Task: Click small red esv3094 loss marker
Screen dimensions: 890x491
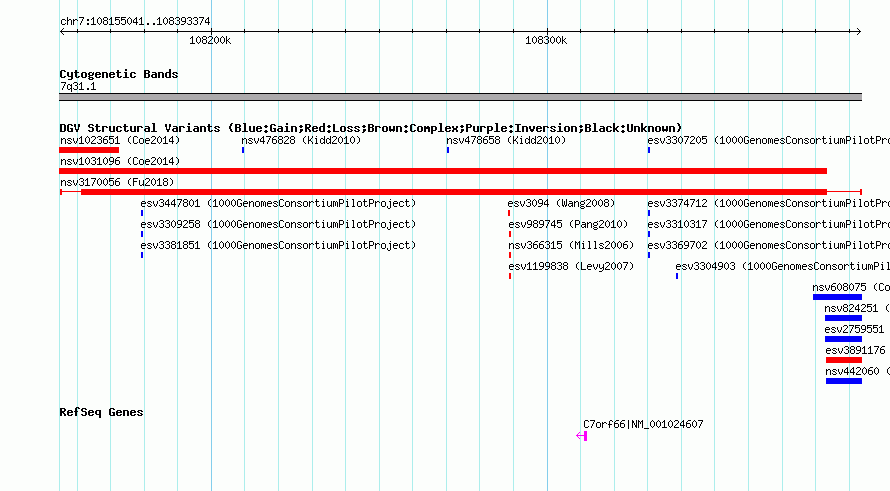Action: pos(509,213)
